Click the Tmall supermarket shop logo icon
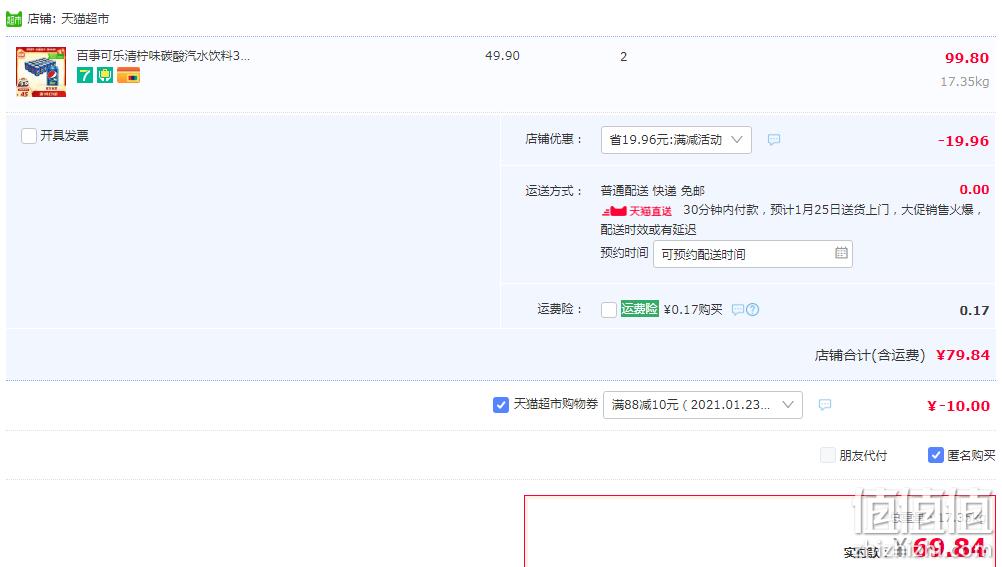1002x567 pixels. [x=14, y=19]
